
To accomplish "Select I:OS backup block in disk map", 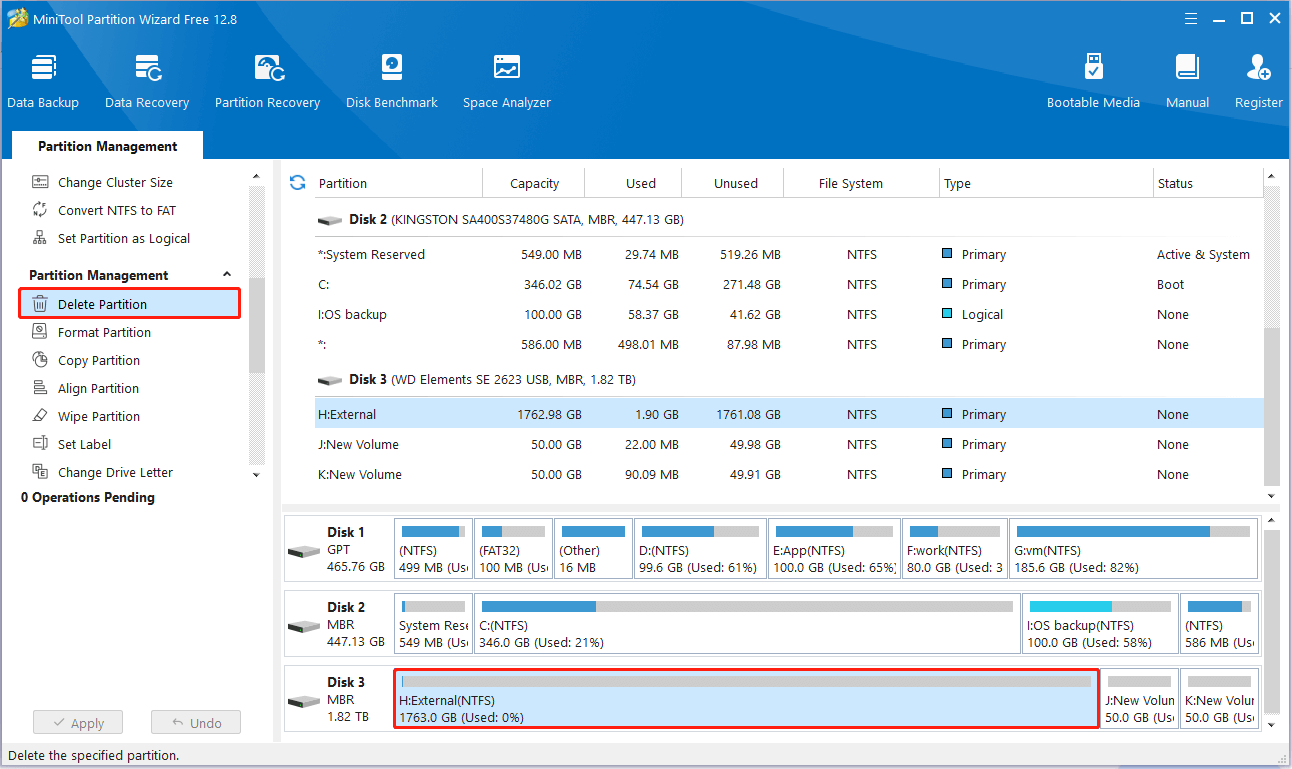I will 1100,623.
